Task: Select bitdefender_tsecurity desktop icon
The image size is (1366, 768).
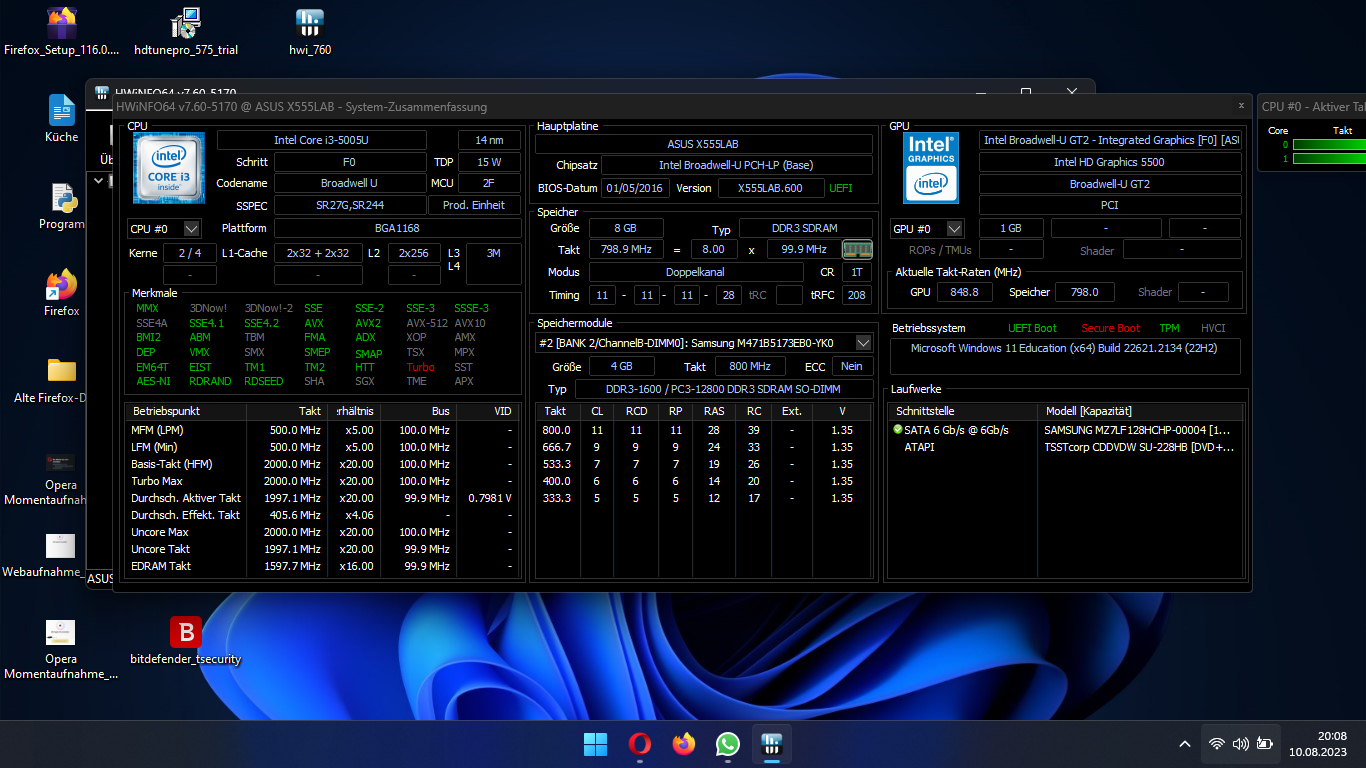Action: click(x=186, y=641)
